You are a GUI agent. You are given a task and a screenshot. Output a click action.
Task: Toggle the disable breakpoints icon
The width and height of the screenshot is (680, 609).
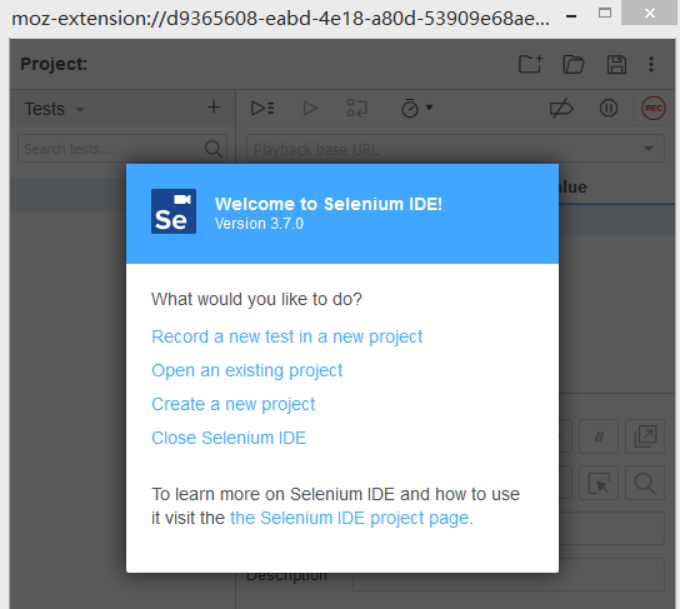pyautogui.click(x=561, y=108)
